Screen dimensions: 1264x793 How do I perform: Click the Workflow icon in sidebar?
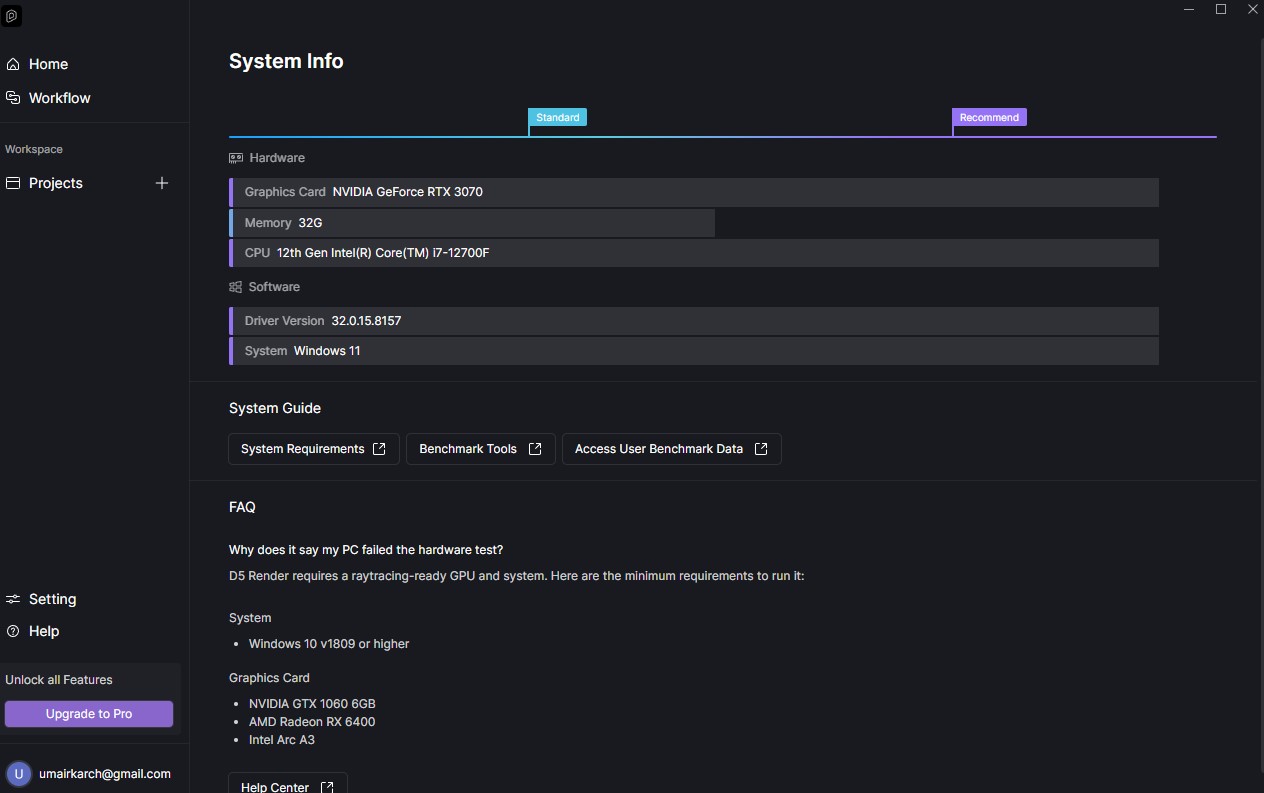(13, 98)
